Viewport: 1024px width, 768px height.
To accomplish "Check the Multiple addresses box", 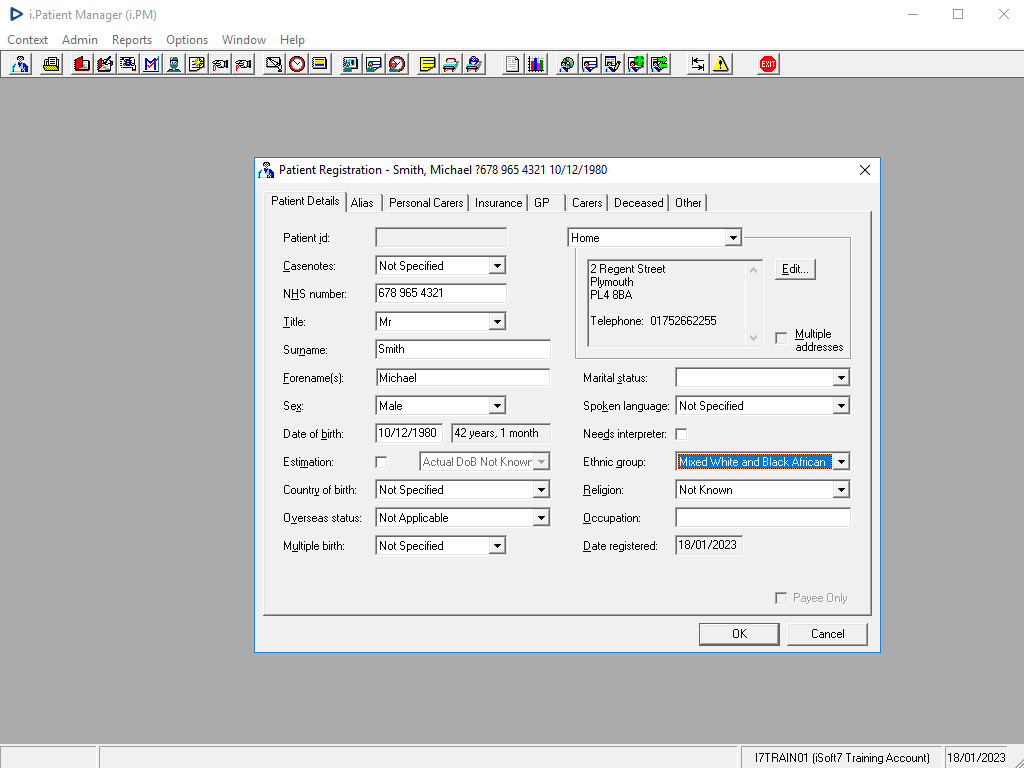I will click(x=781, y=338).
